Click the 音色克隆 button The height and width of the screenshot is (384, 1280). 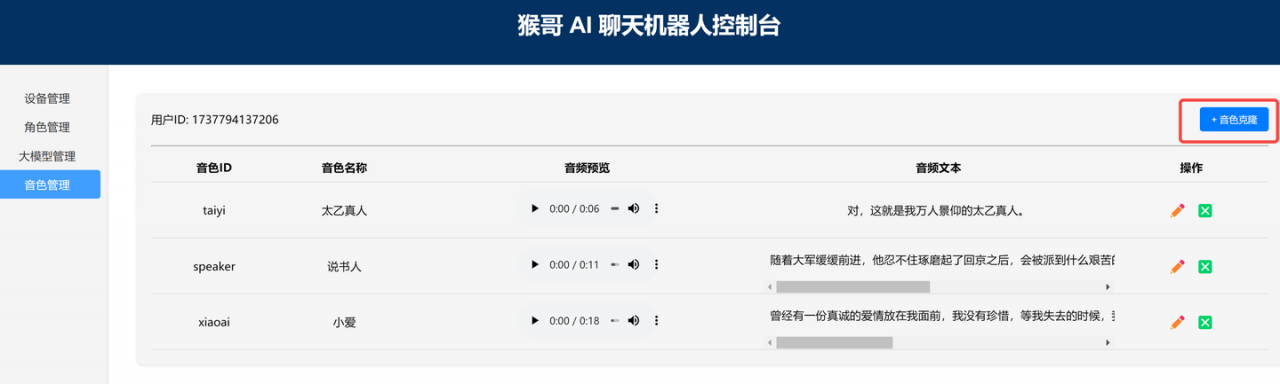pos(1234,120)
